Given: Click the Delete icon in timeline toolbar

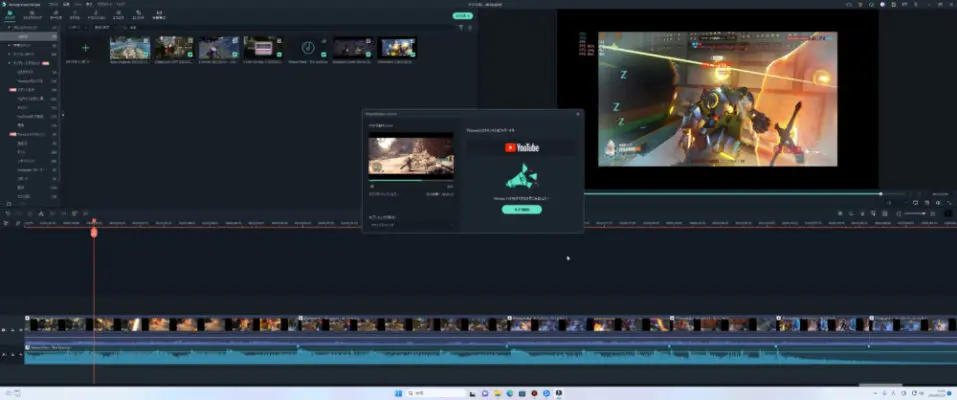Looking at the screenshot, I should [30, 213].
